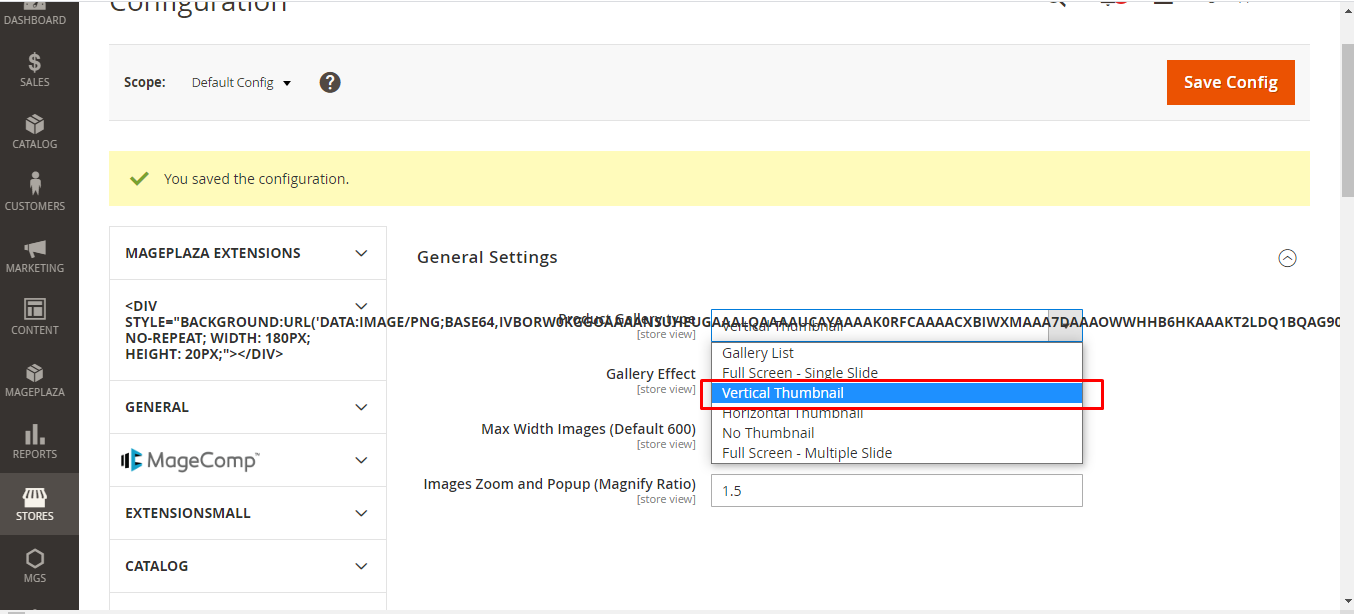Click the Scope label text
Viewport: 1354px width, 614px height.
click(145, 82)
